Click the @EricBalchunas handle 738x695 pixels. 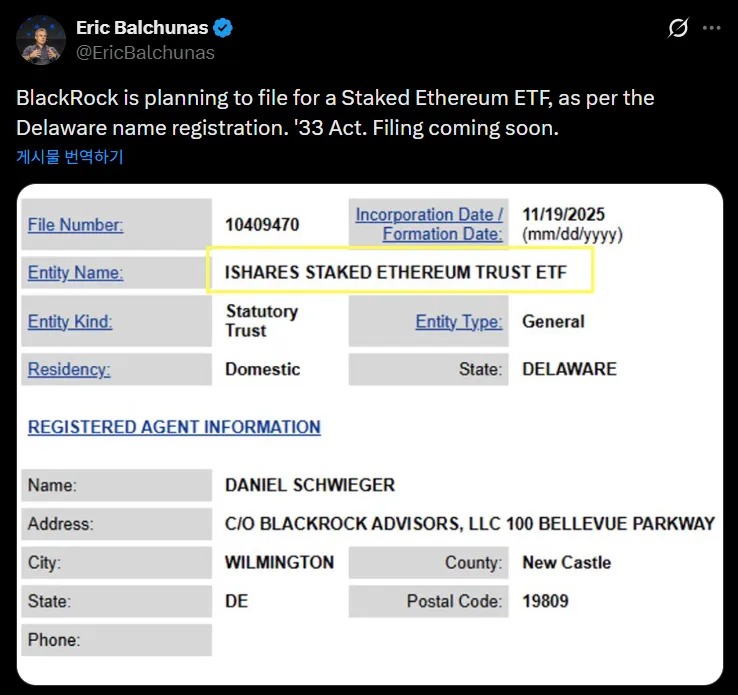pos(145,52)
